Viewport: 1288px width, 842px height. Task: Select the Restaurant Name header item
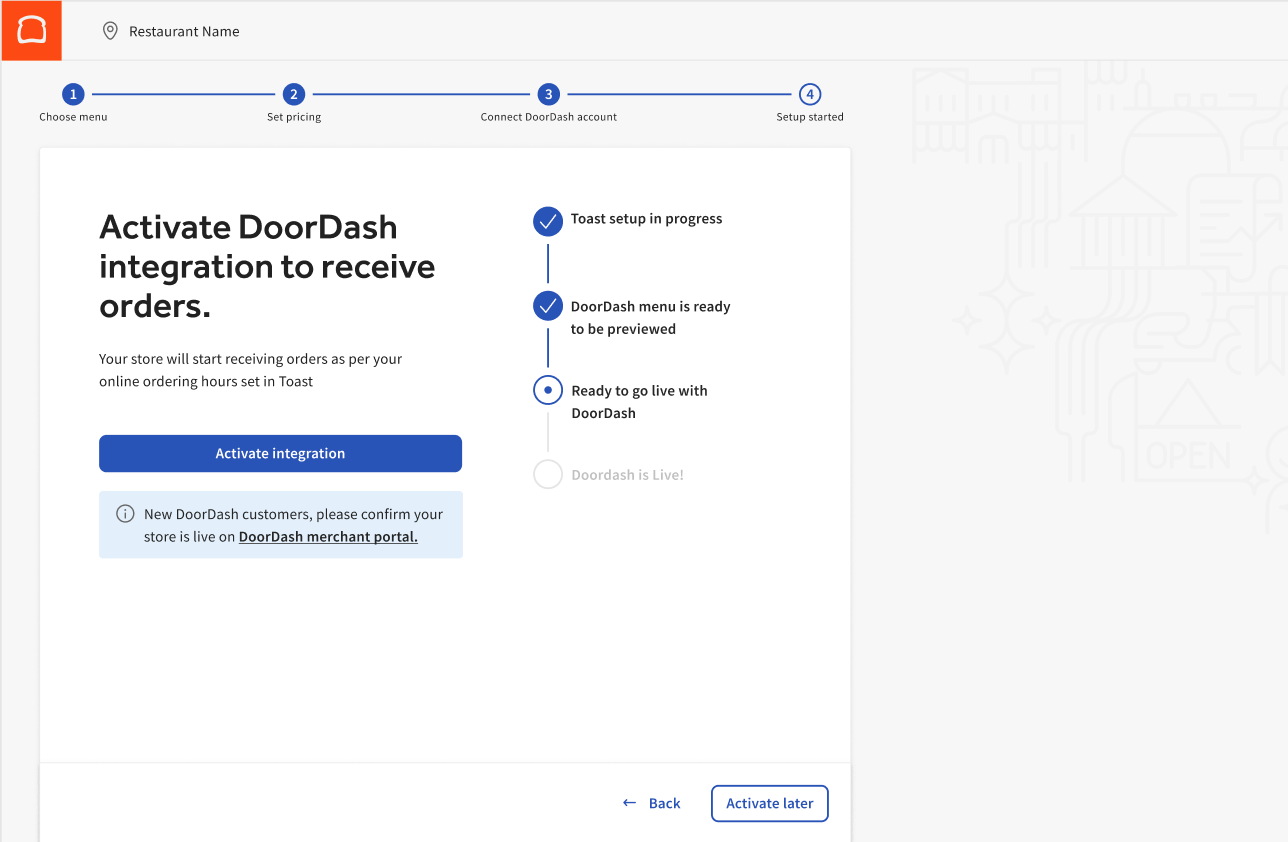183,30
